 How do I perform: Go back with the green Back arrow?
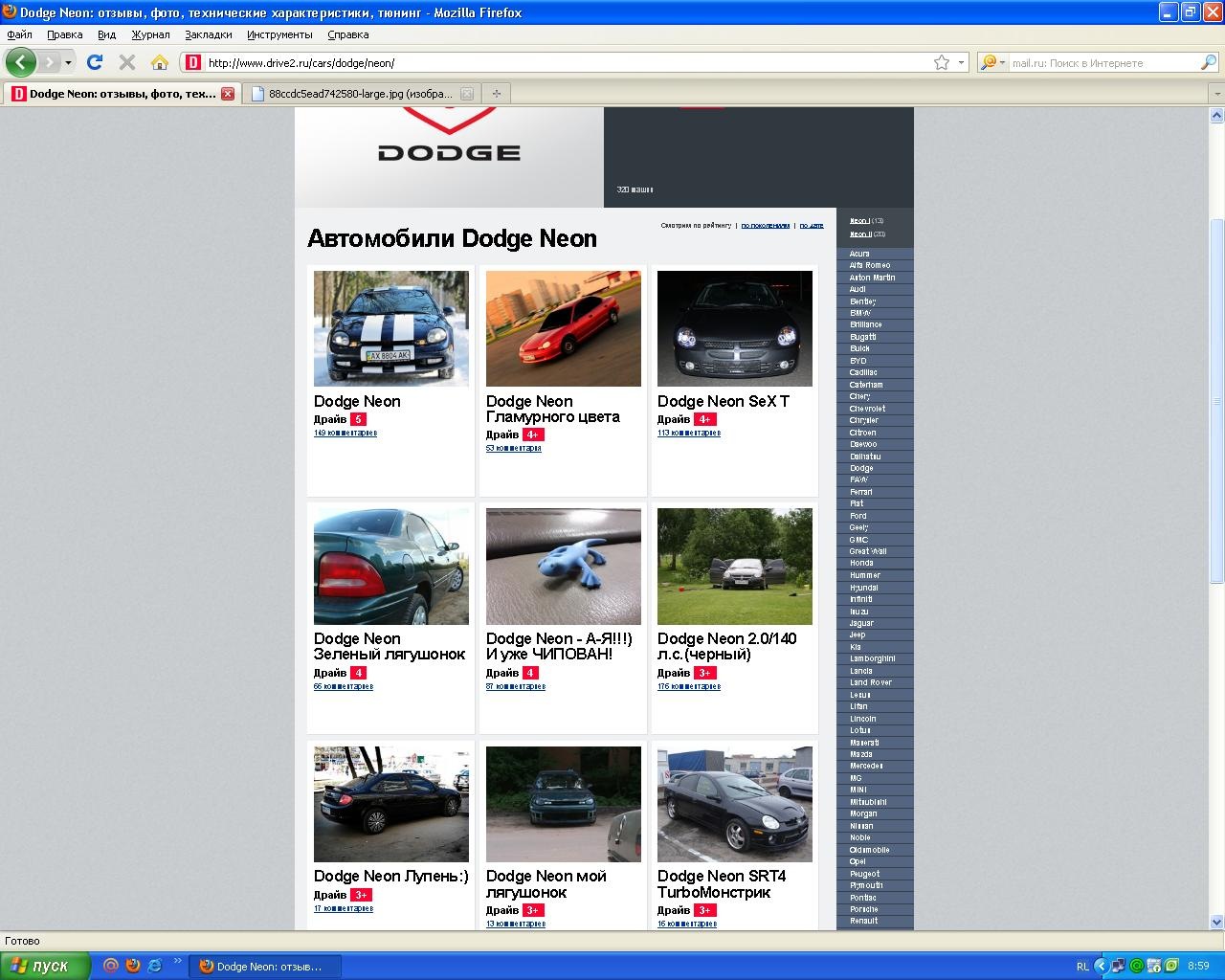20,62
